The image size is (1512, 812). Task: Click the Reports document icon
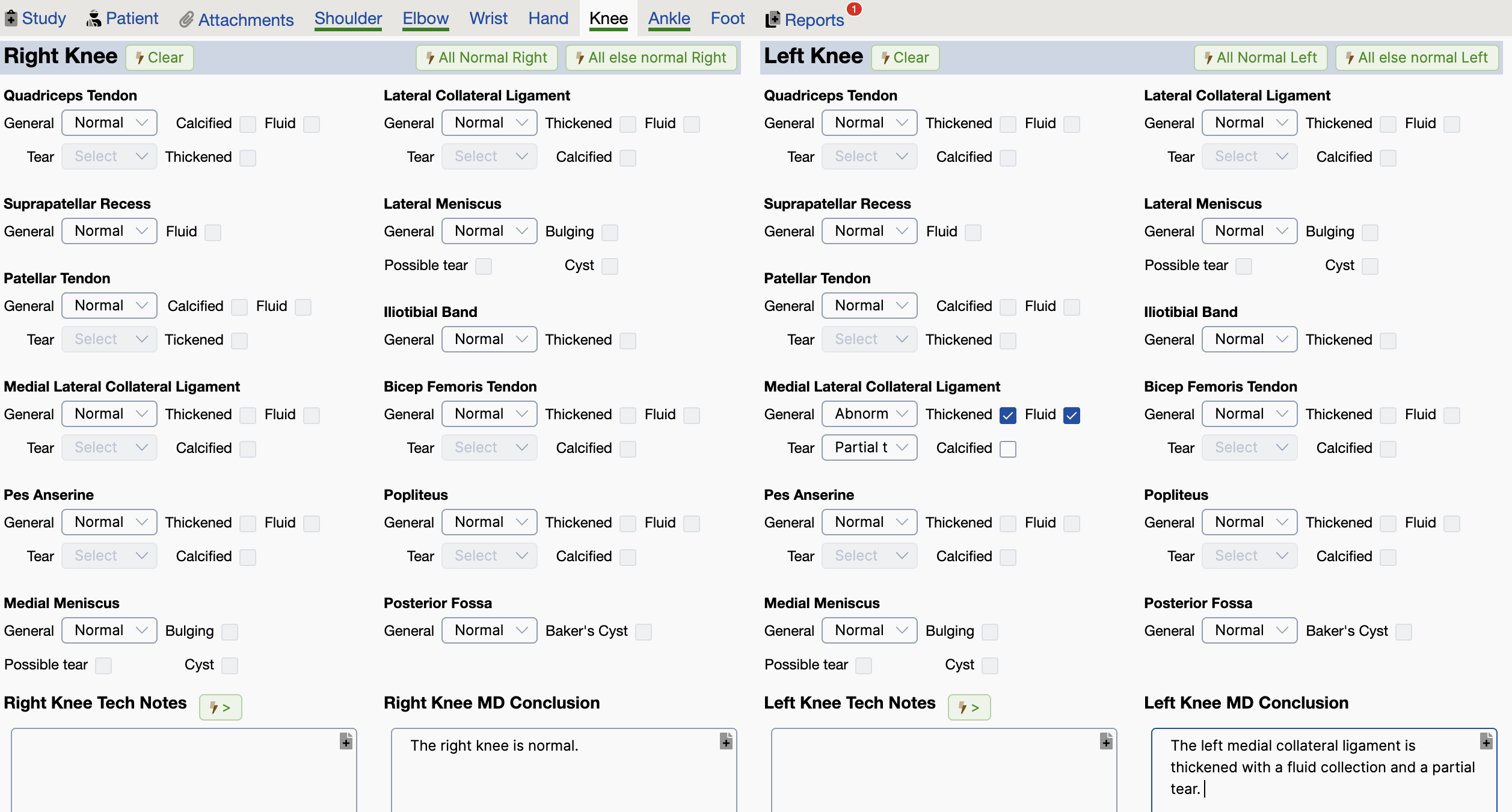click(772, 20)
